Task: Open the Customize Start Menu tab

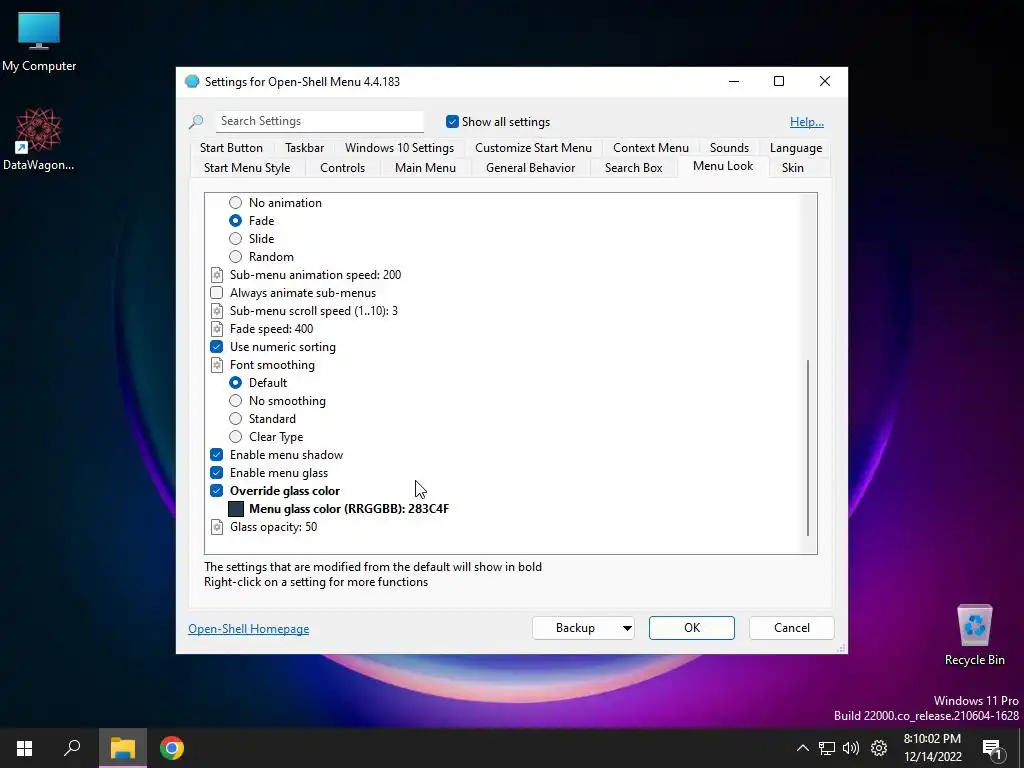Action: click(x=533, y=148)
